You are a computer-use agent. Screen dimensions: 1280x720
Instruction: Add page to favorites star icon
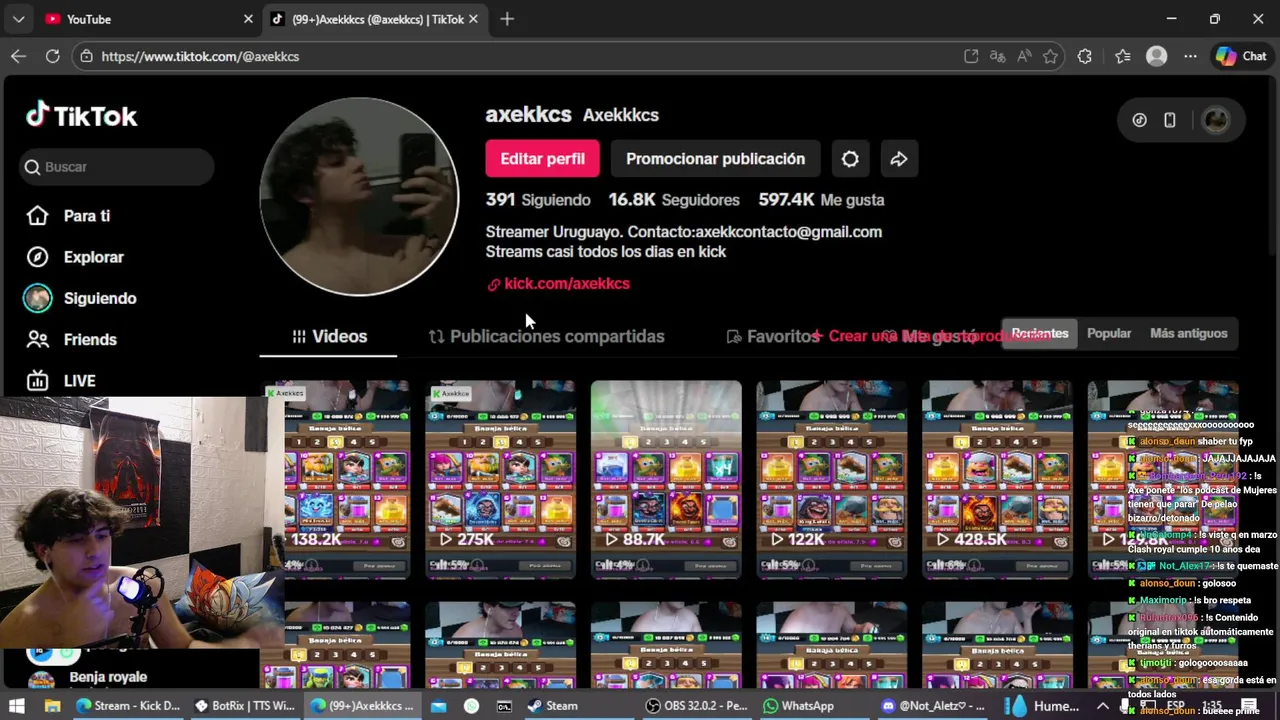coord(1050,57)
